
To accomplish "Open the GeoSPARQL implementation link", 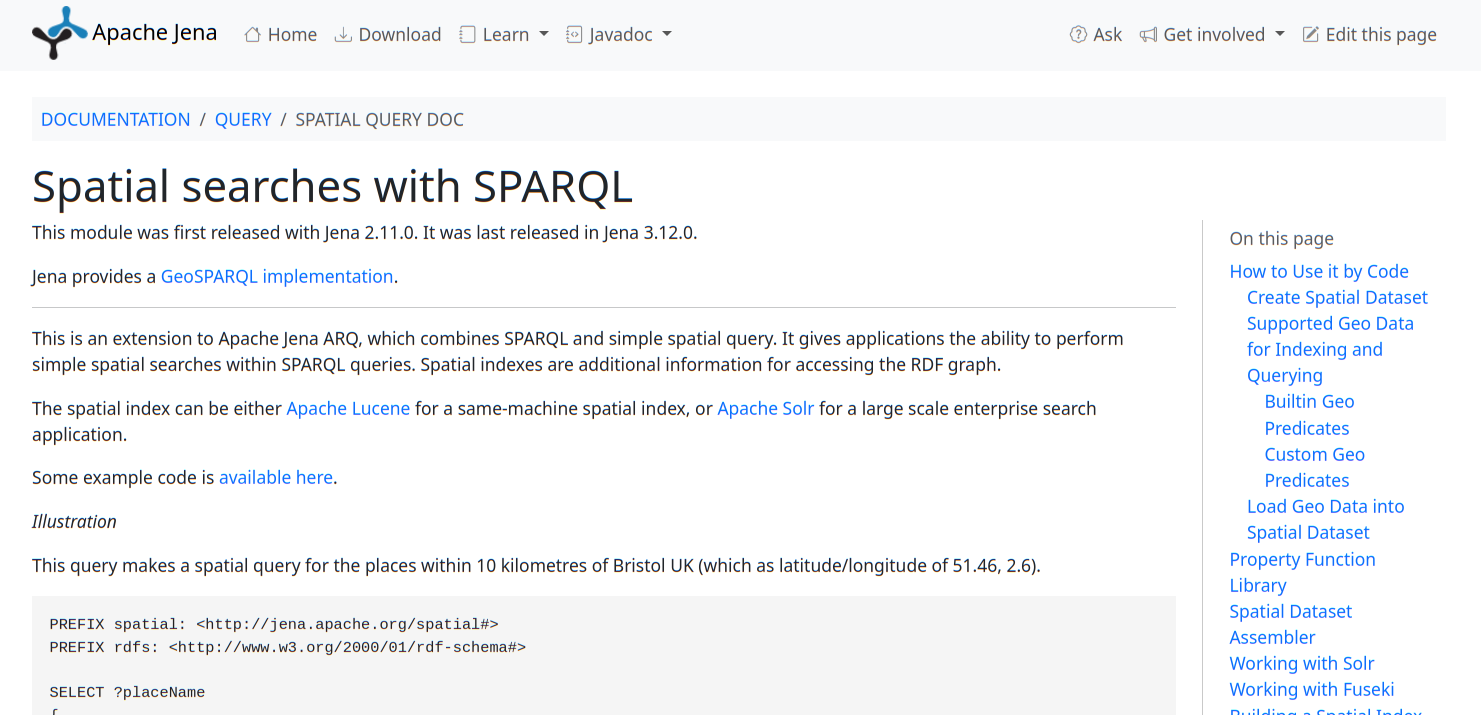I will 277,277.
